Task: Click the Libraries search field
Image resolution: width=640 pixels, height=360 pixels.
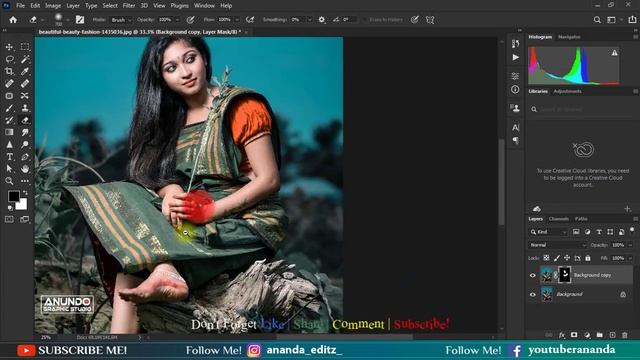Action: pyautogui.click(x=582, y=109)
